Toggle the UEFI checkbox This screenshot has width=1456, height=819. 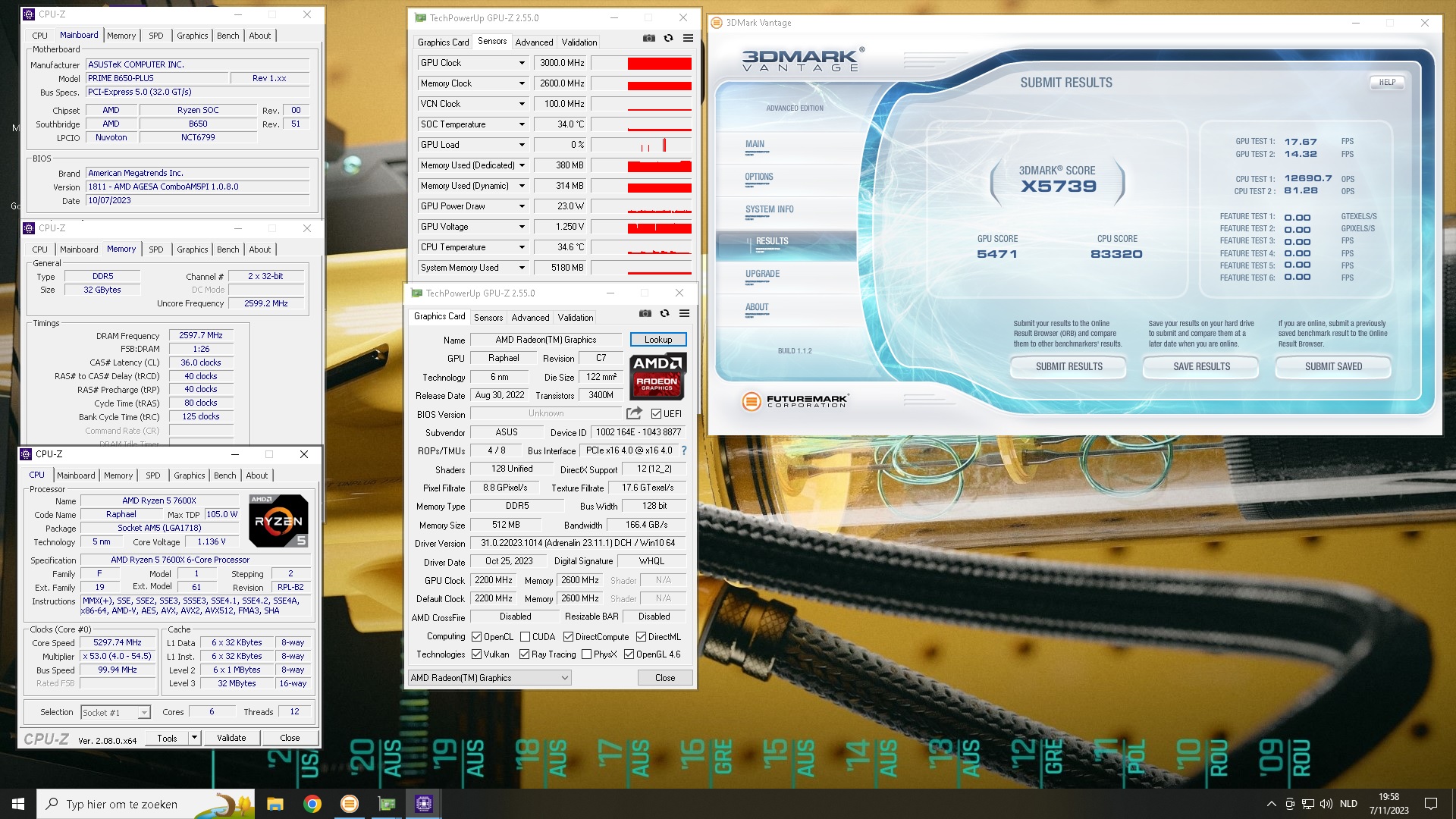coord(657,413)
